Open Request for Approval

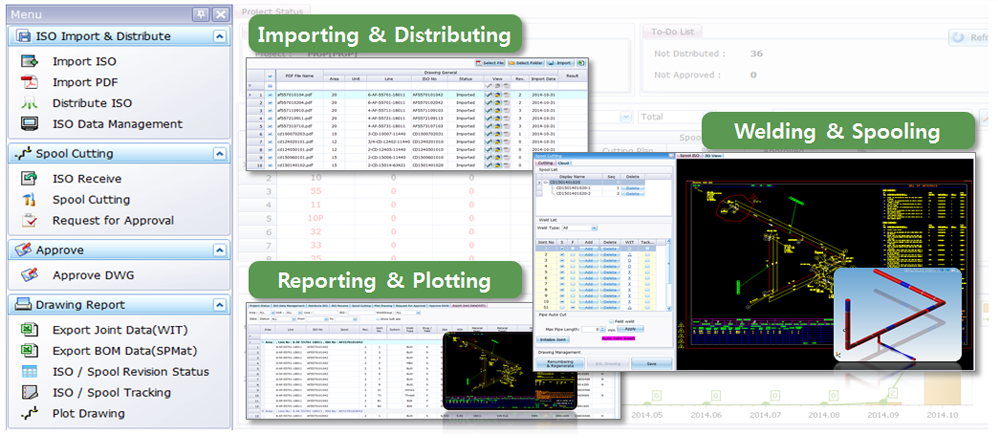[x=112, y=220]
